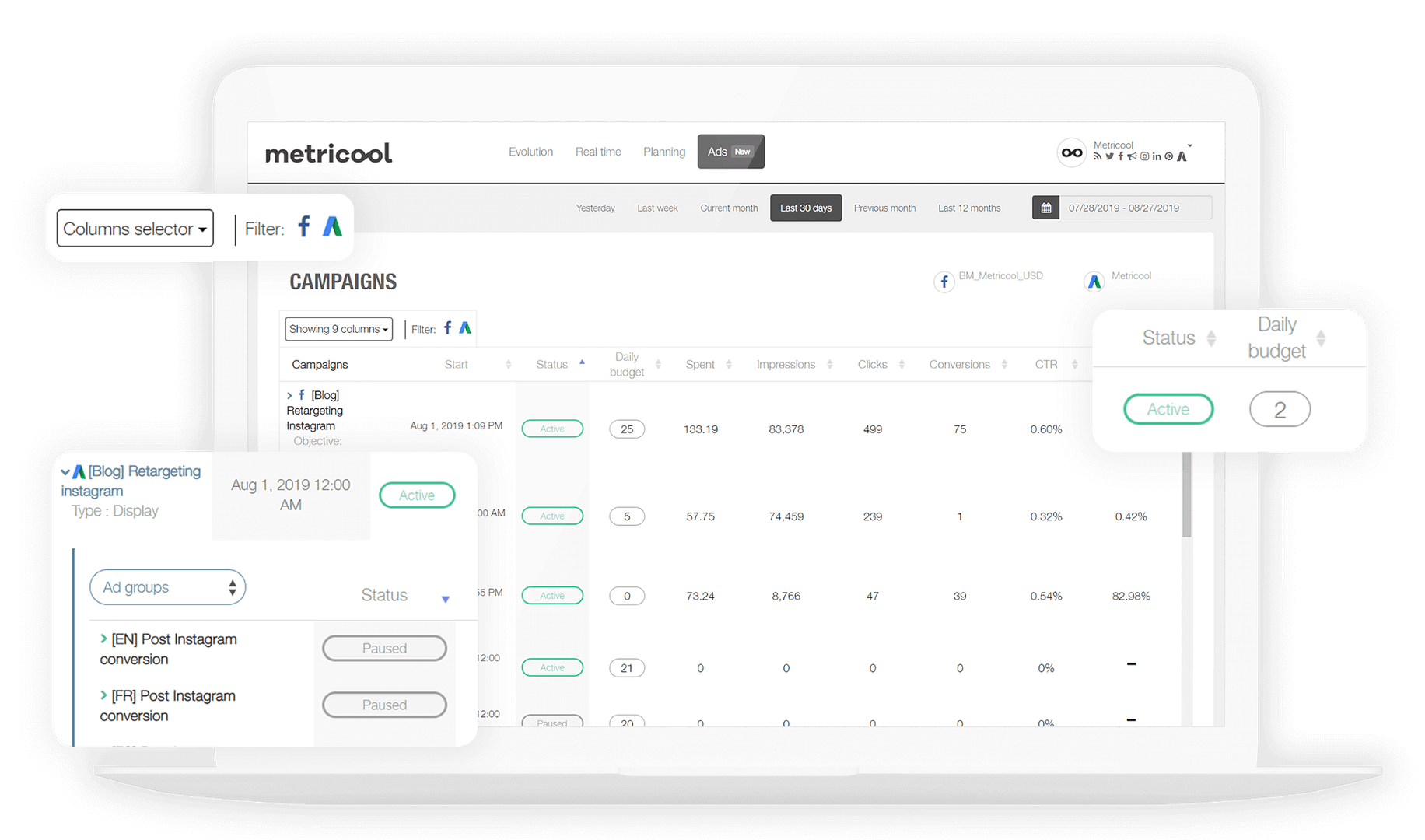Filter by Google Ads in callout filter
This screenshot has width=1425, height=840.
coord(333,226)
